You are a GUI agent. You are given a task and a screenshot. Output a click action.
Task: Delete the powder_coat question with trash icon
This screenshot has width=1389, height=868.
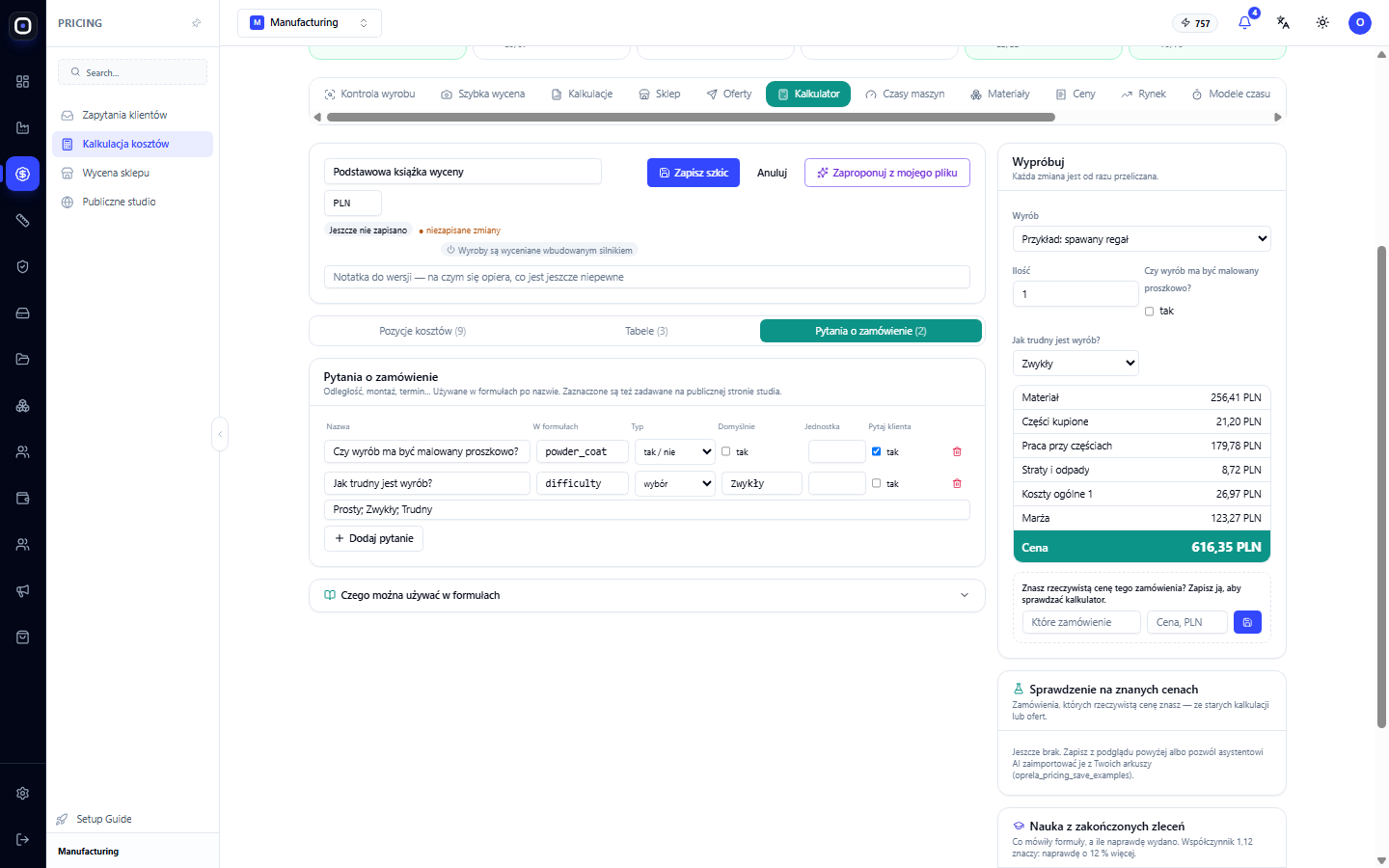[957, 451]
